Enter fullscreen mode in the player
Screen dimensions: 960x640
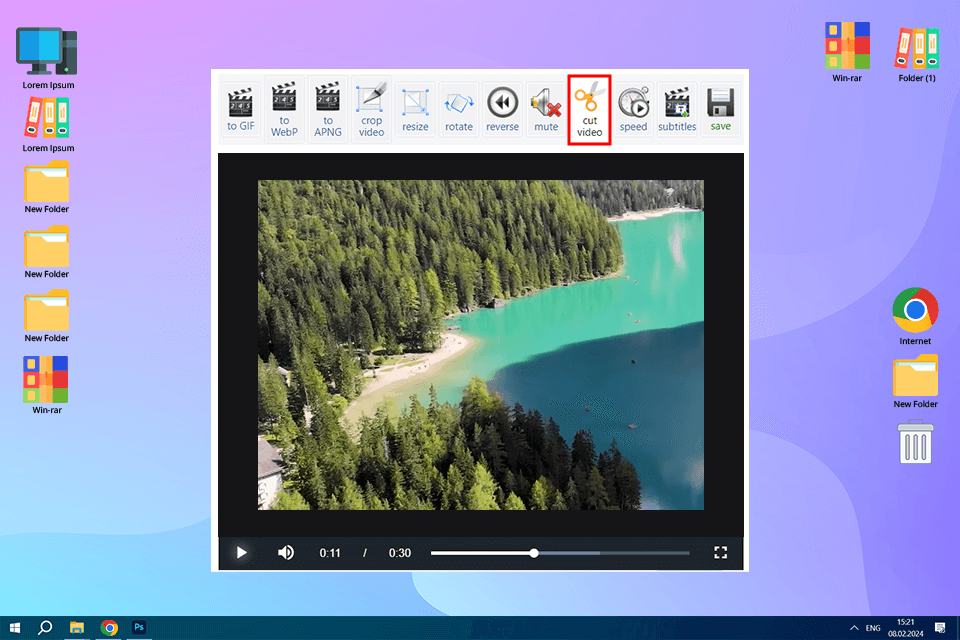(x=721, y=553)
